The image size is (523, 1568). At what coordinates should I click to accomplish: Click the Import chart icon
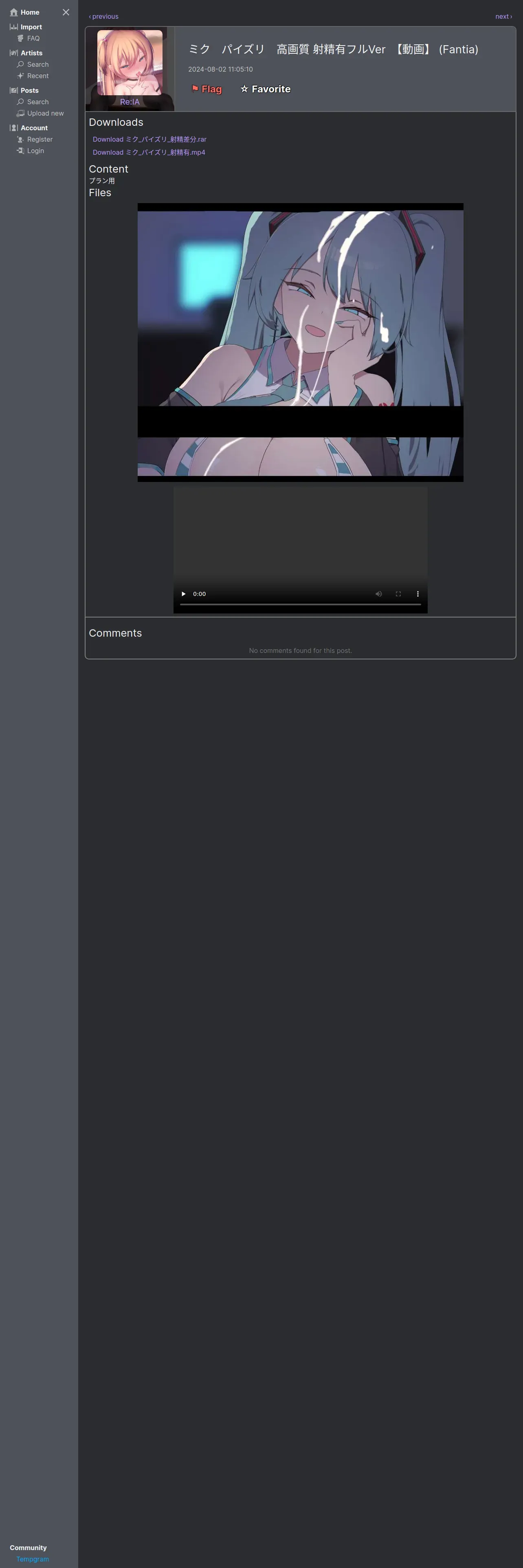14,27
